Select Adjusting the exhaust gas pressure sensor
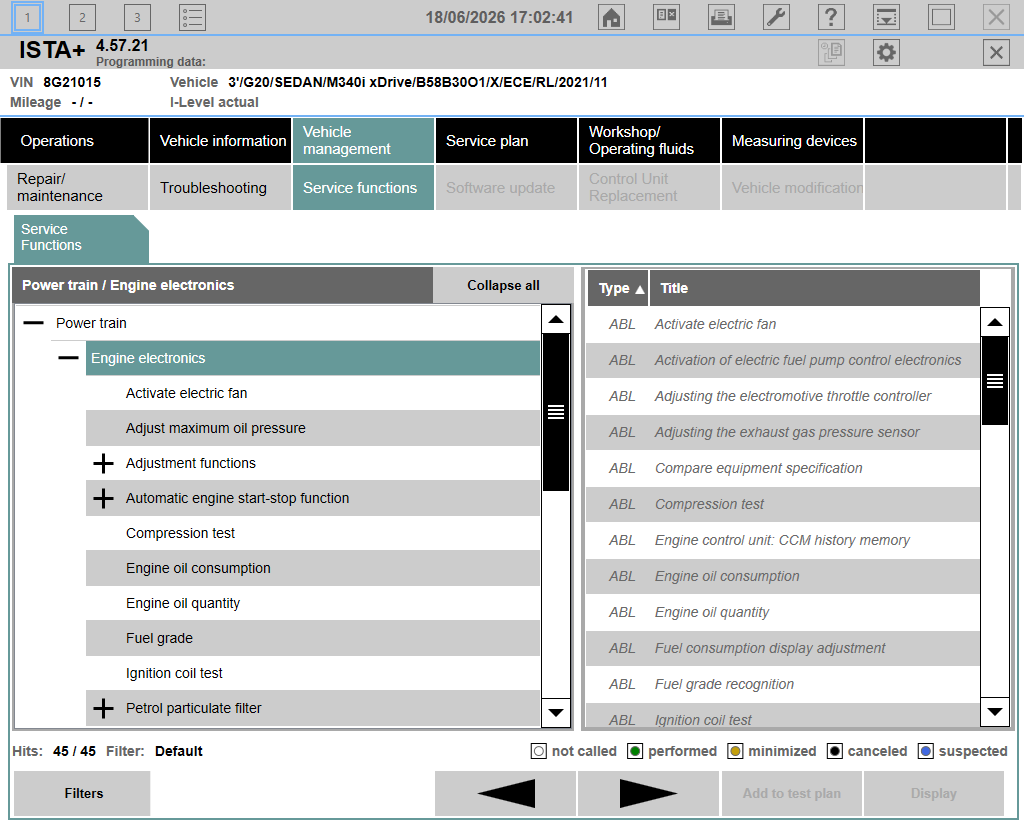 [782, 432]
